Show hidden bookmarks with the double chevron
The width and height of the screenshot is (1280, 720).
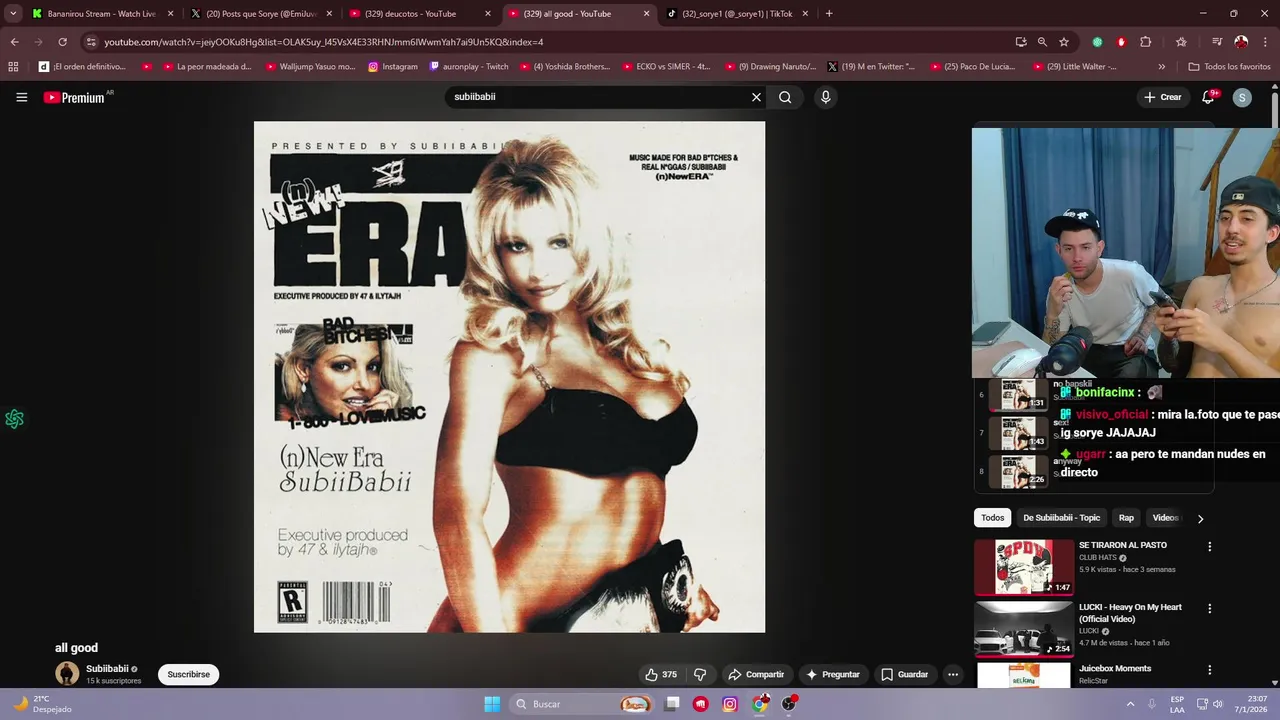click(1161, 67)
